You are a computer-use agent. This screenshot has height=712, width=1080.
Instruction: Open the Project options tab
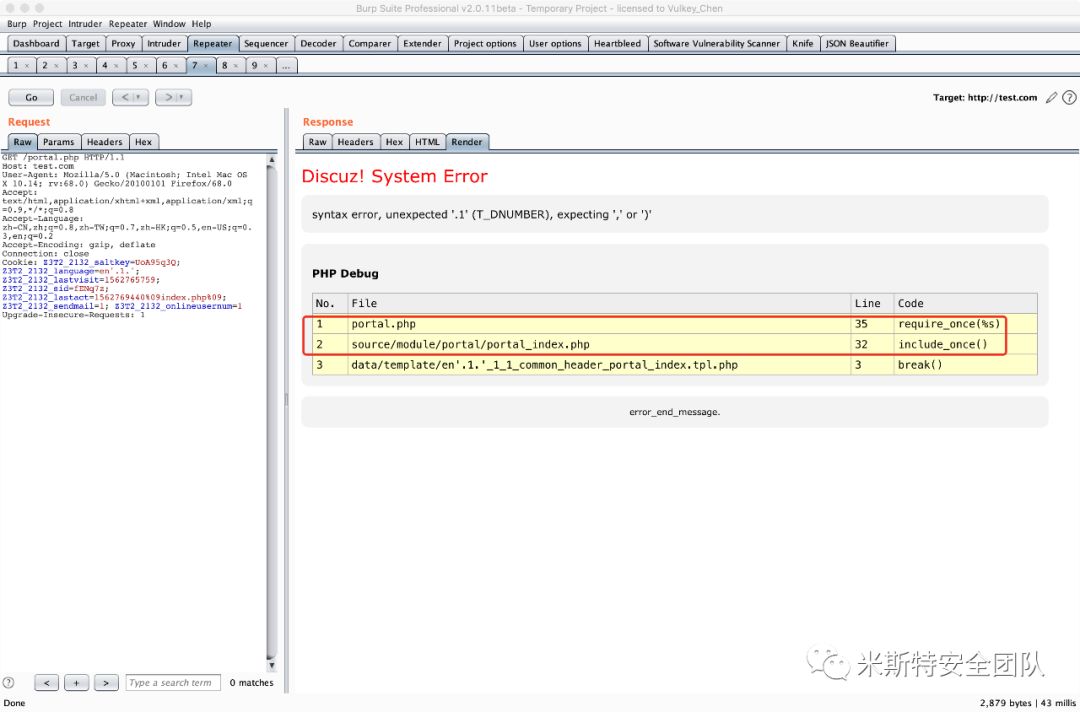(485, 43)
